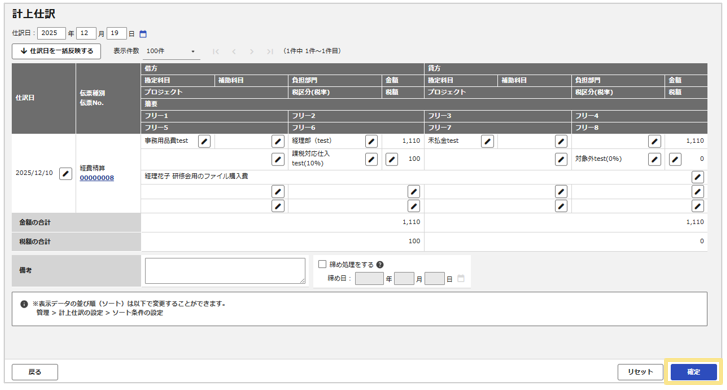Click into the 備考 text area
The height and width of the screenshot is (390, 727).
click(225, 271)
